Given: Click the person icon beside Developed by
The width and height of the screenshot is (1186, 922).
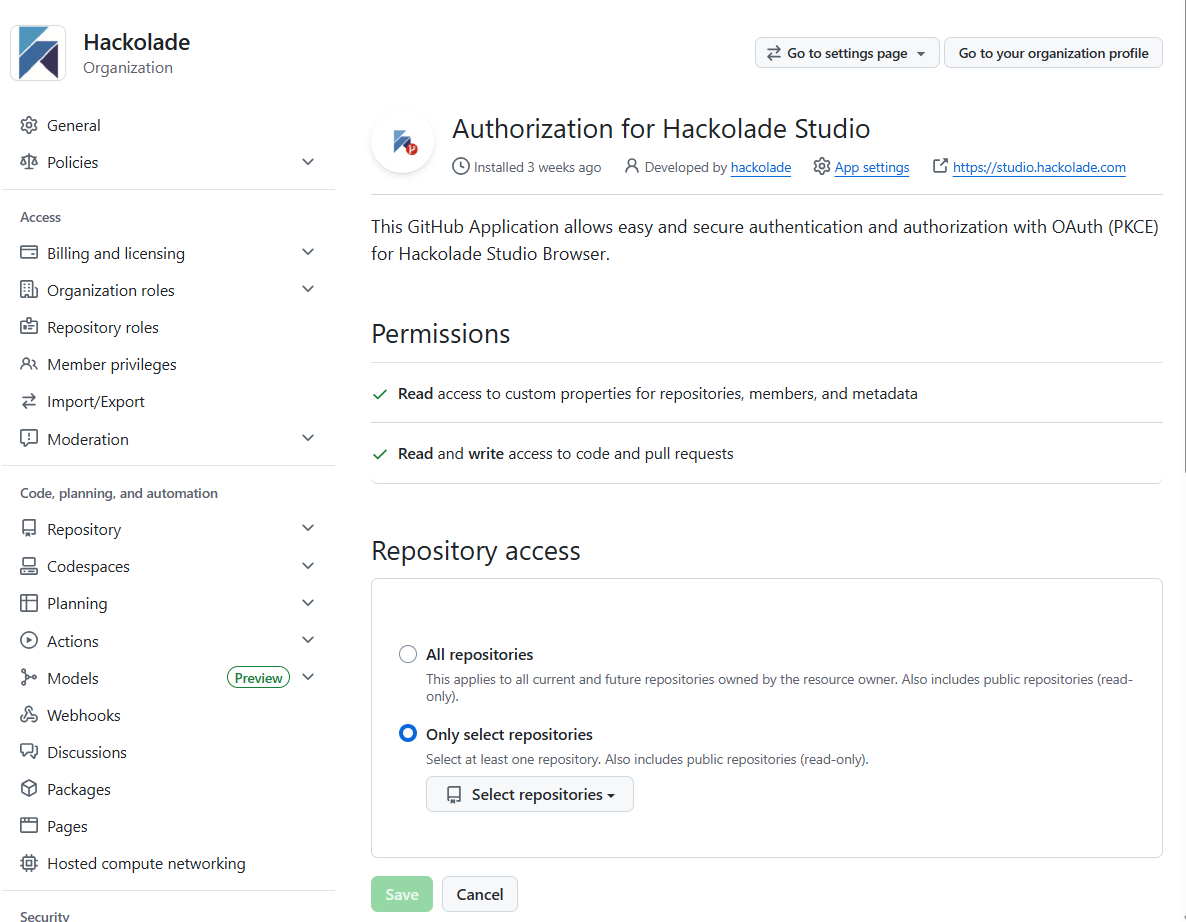Looking at the screenshot, I should [x=632, y=166].
